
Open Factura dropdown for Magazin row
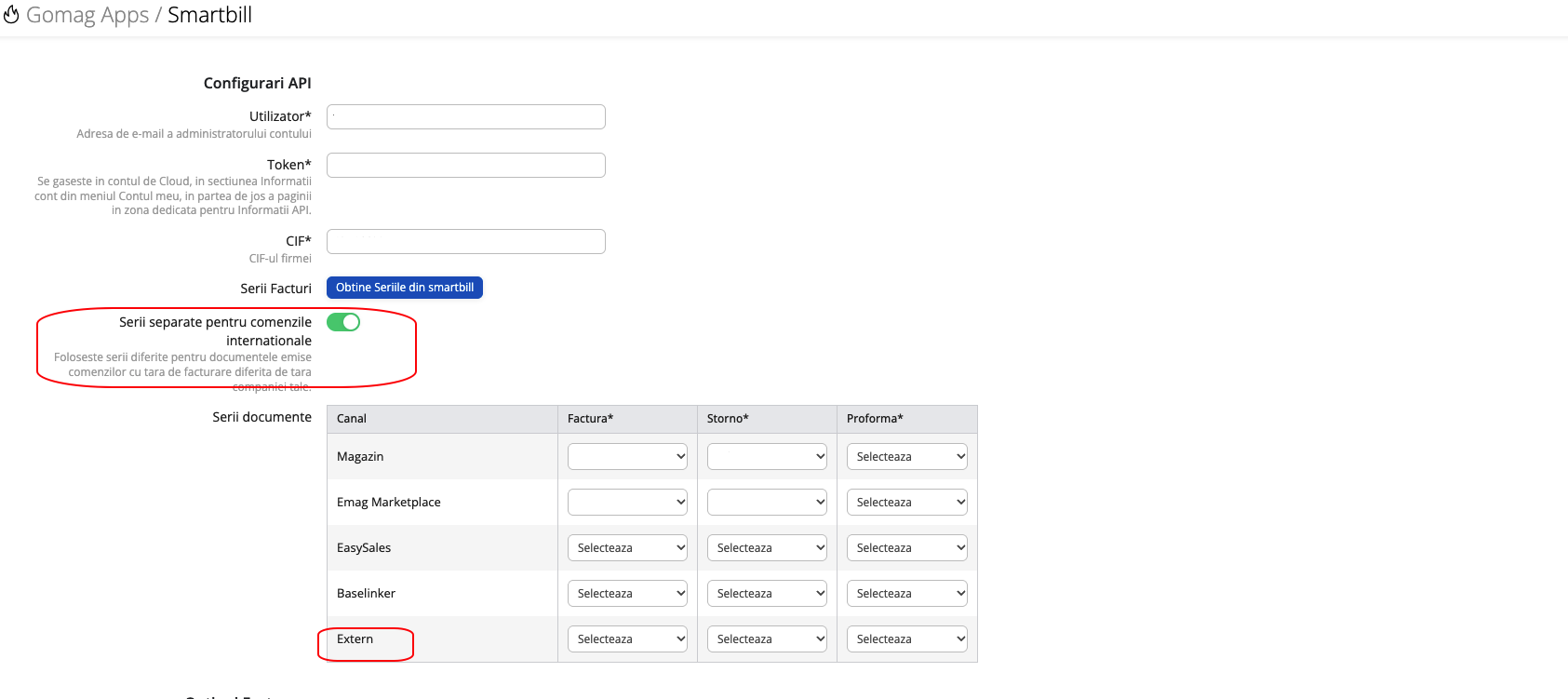(628, 457)
